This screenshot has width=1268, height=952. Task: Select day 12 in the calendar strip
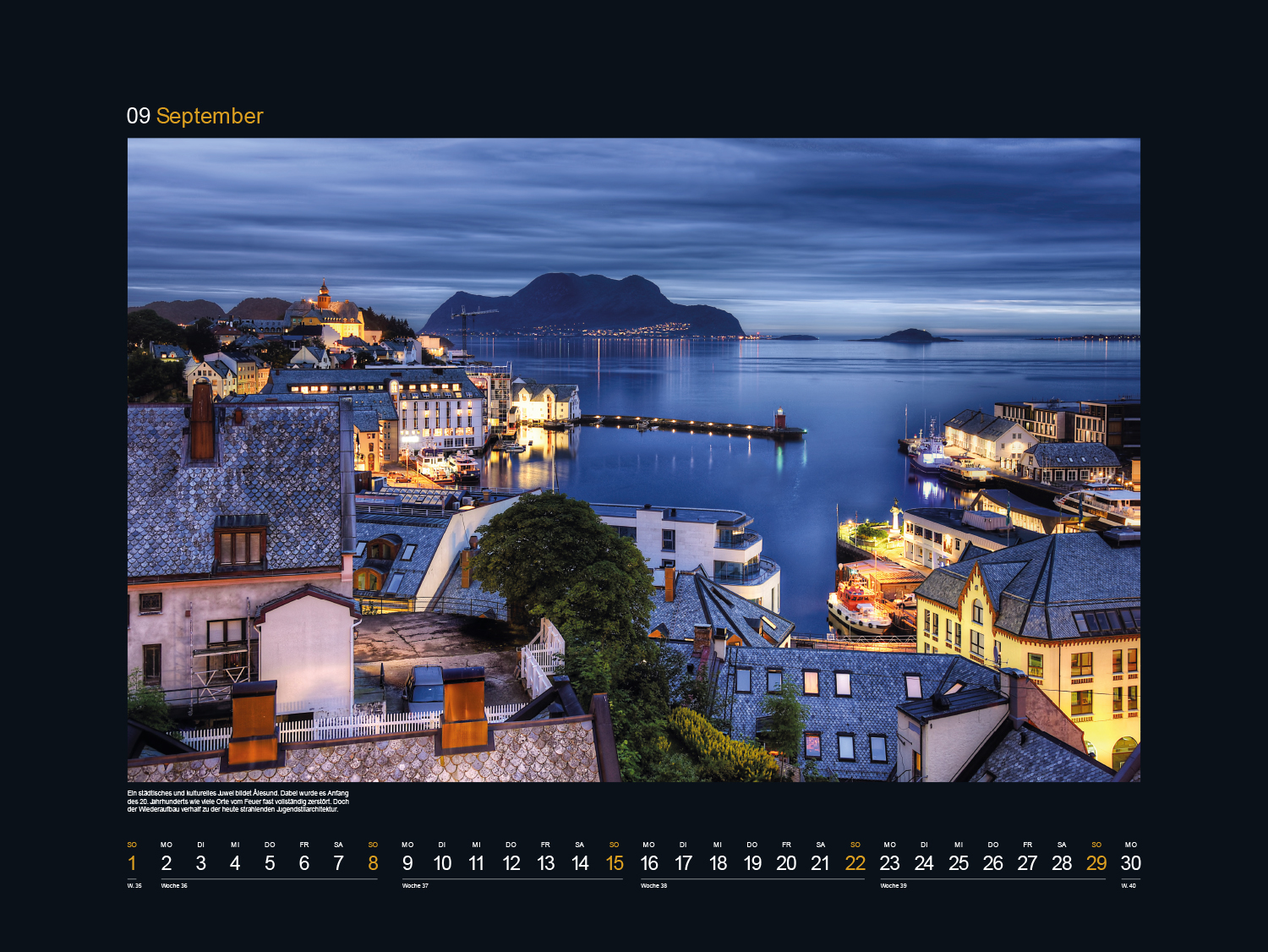[511, 863]
